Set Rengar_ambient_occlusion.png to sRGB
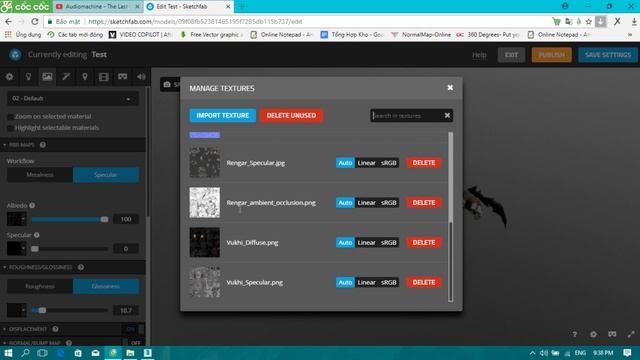Image resolution: width=640 pixels, height=360 pixels. click(x=389, y=203)
